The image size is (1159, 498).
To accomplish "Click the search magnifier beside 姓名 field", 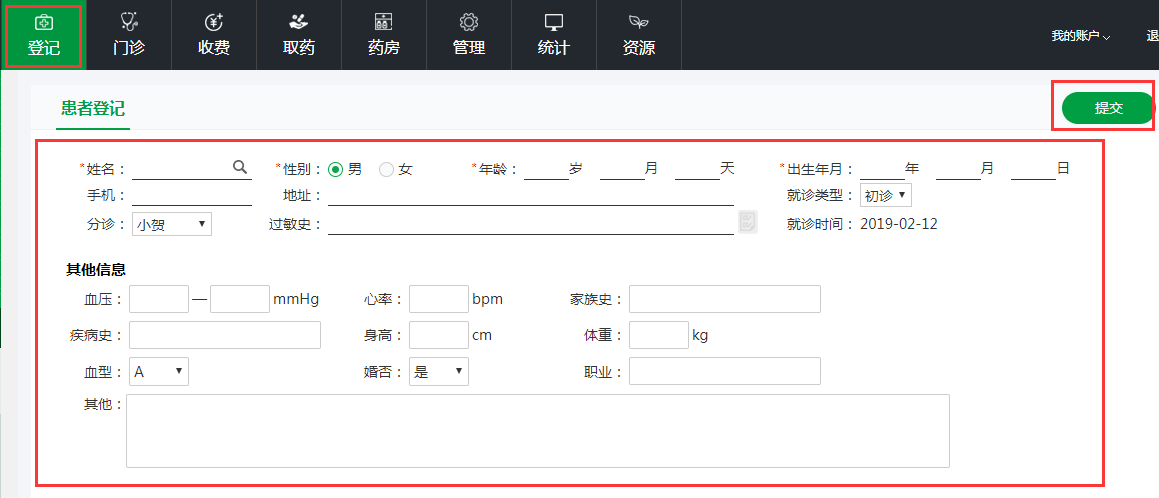I will 240,167.
